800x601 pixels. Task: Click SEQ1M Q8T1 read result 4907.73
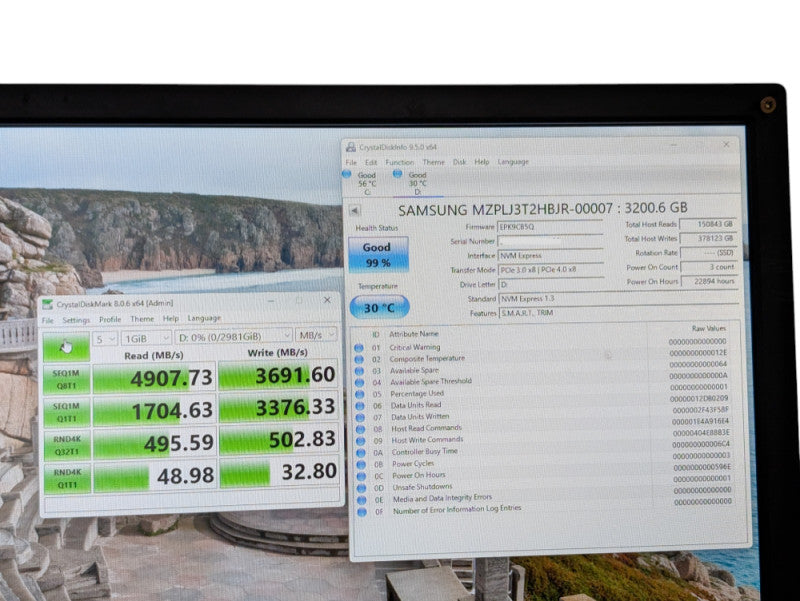click(154, 378)
